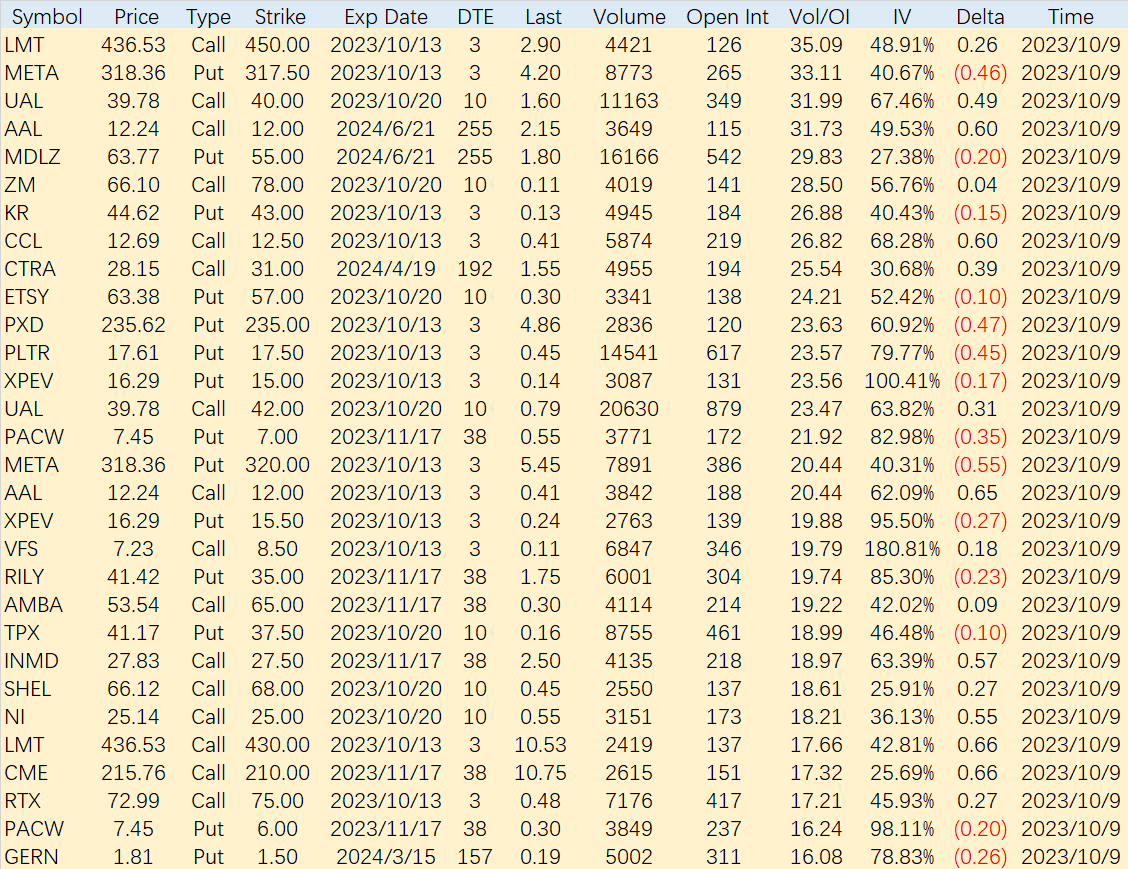Image resolution: width=1128 pixels, height=869 pixels.
Task: Select the GERN symbol cell
Action: coord(31,857)
